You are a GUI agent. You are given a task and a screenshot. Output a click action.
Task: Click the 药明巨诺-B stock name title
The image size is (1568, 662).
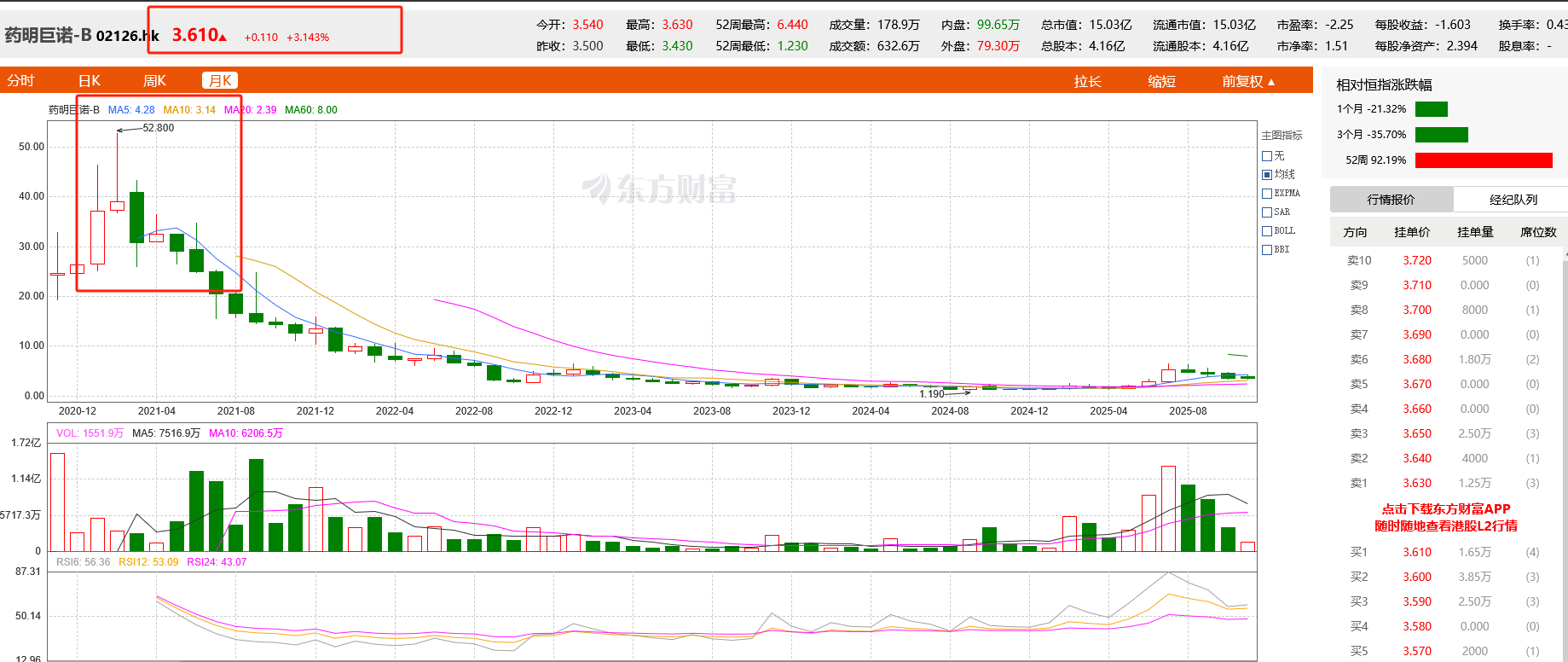click(48, 35)
